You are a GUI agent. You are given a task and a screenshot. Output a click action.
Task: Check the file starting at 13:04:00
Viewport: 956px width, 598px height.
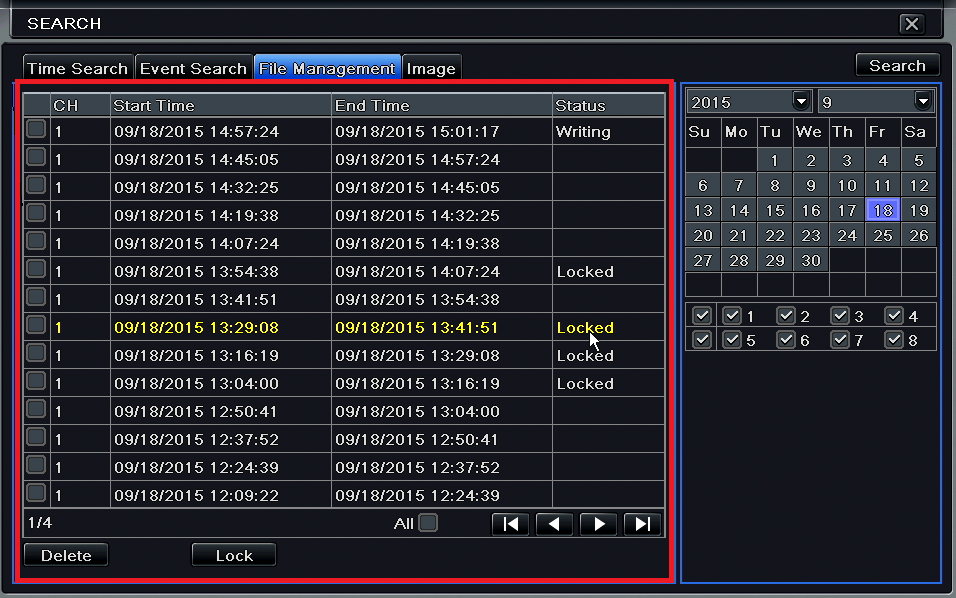pos(36,381)
